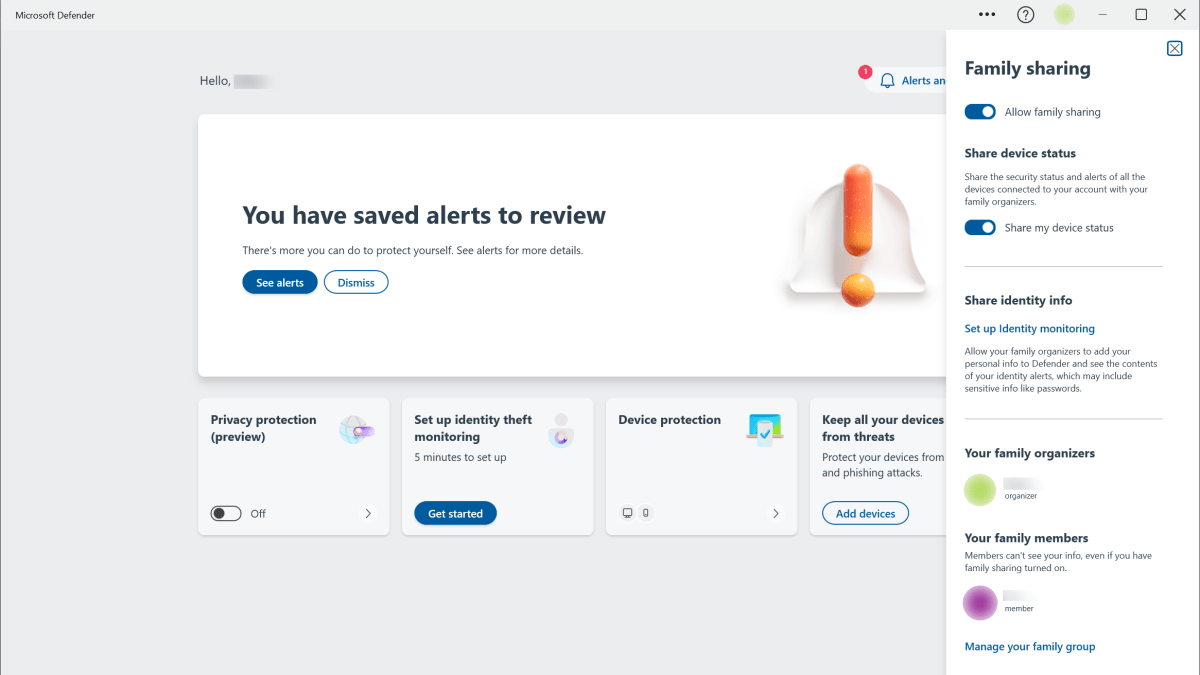
Task: Open the account avatar in title bar
Action: [x=1064, y=15]
